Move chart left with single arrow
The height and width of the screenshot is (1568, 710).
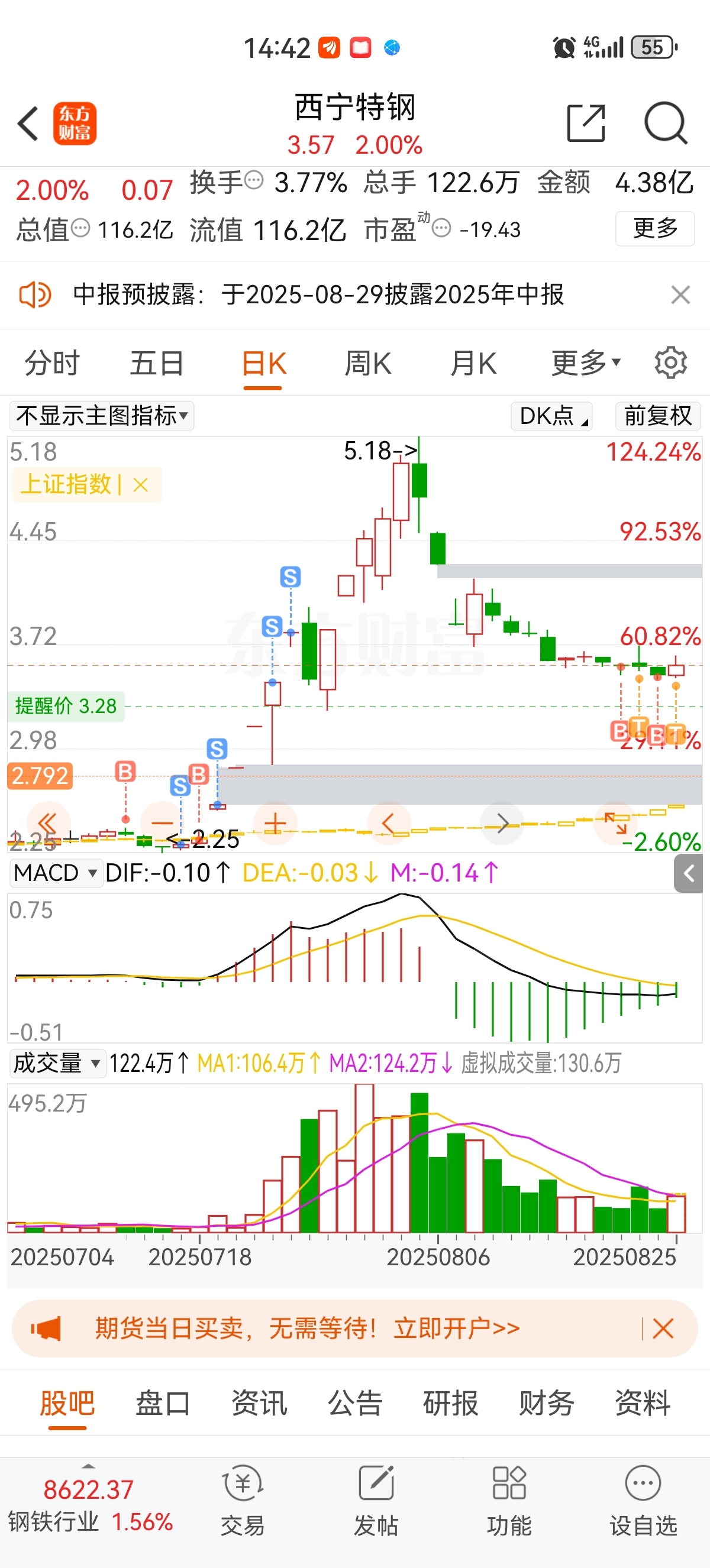[x=389, y=824]
